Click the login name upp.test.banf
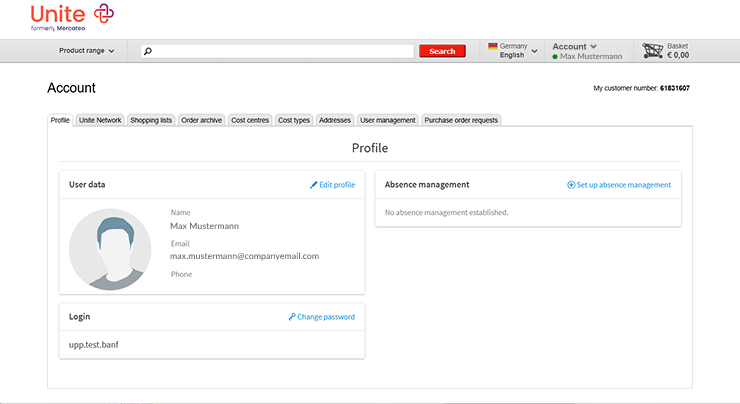This screenshot has height=404, width=740. [x=93, y=345]
